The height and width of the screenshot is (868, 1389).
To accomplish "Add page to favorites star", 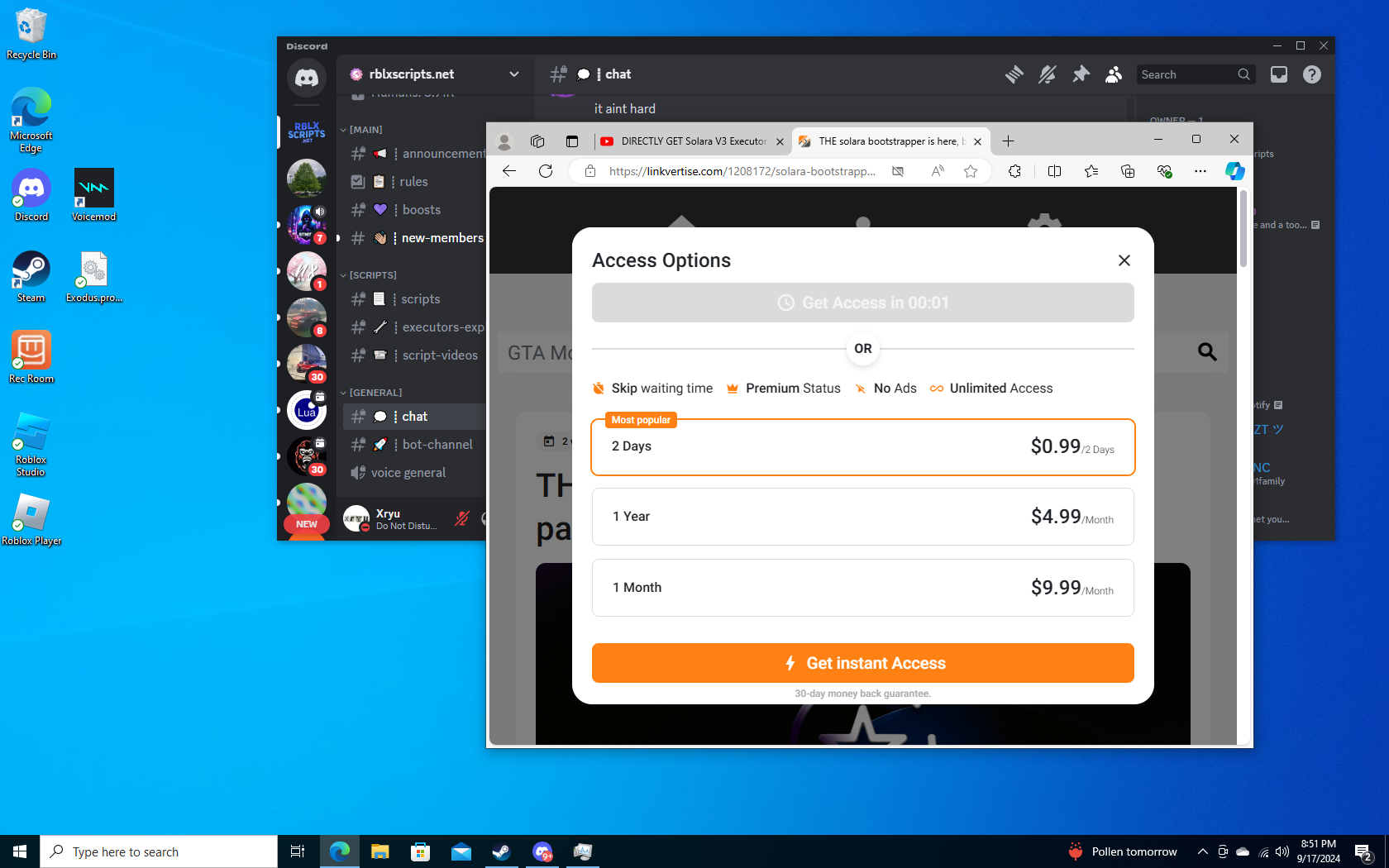I will pos(971,171).
